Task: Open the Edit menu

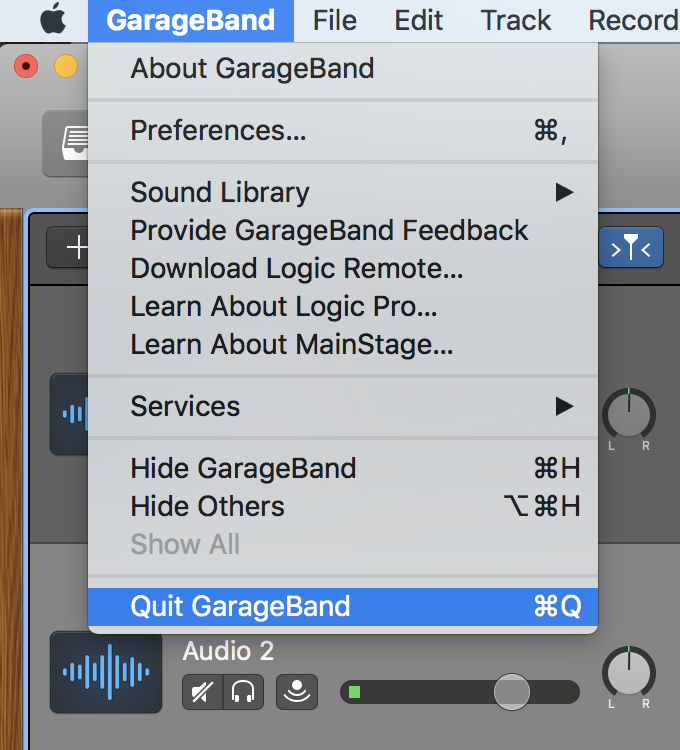Action: [418, 21]
